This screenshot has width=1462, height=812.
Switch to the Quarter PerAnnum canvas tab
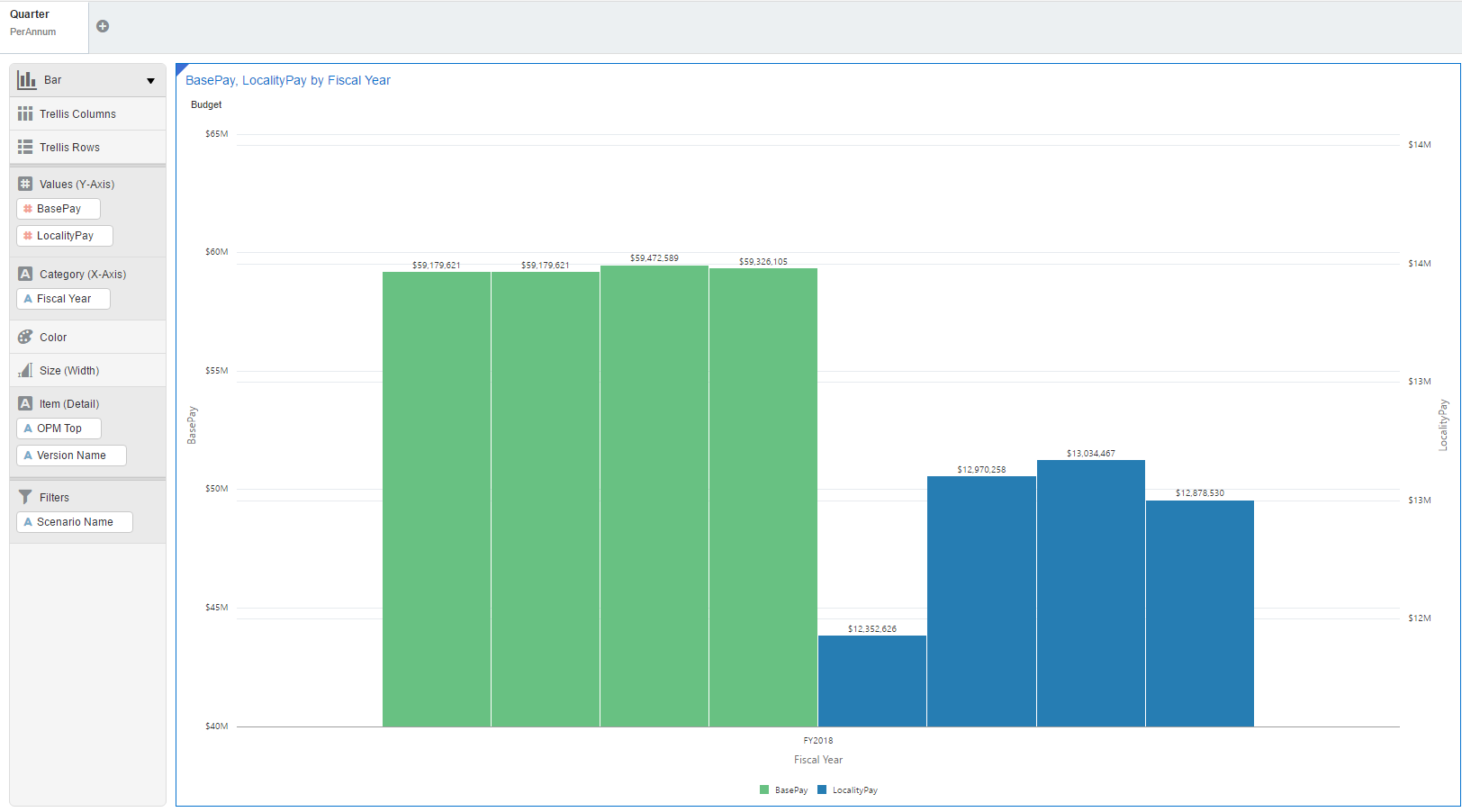(x=44, y=23)
